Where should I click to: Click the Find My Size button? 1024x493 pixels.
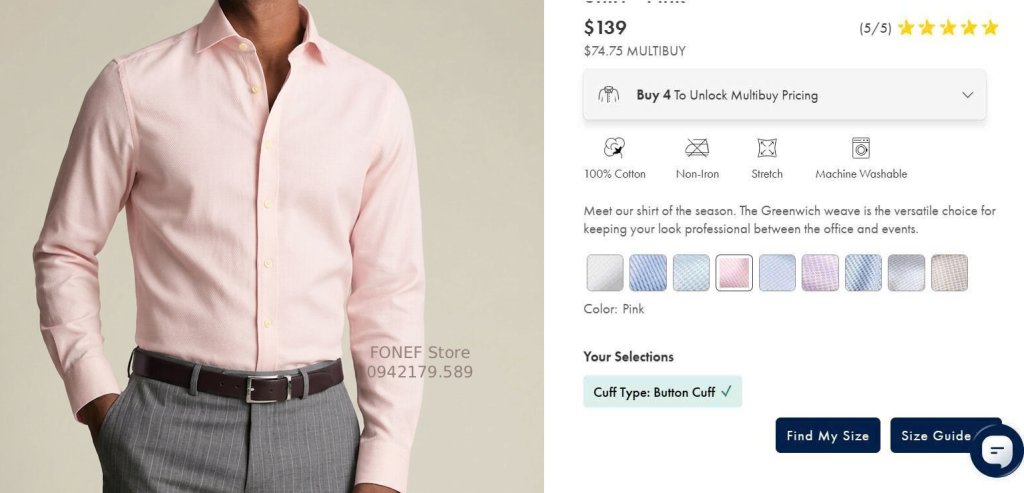(x=827, y=436)
